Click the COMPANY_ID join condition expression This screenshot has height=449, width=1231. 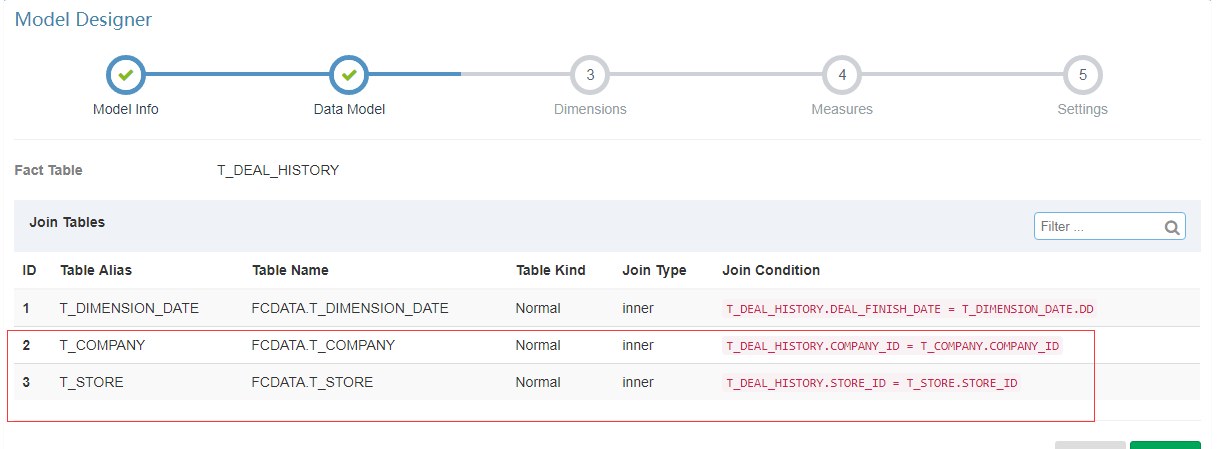(892, 346)
